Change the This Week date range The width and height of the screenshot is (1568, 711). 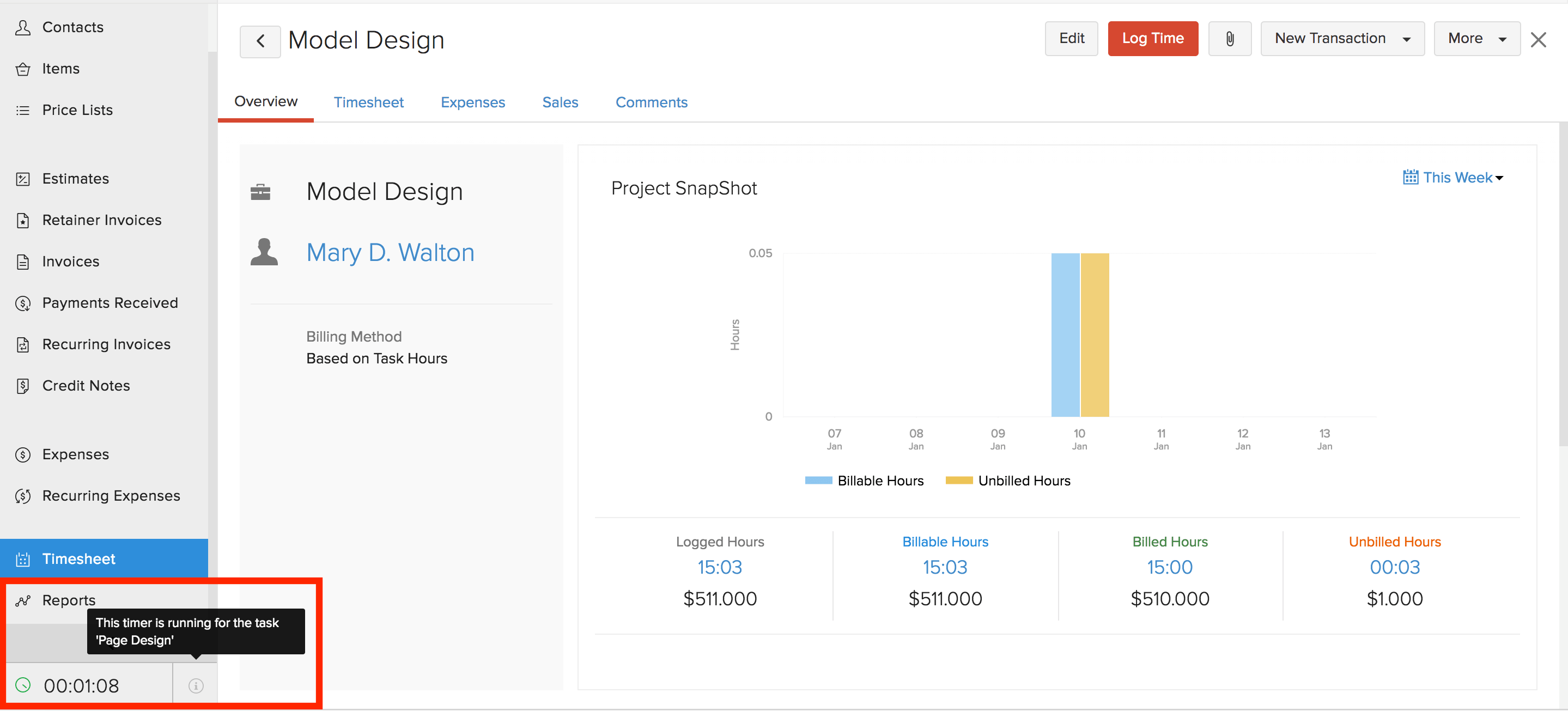pyautogui.click(x=1452, y=178)
